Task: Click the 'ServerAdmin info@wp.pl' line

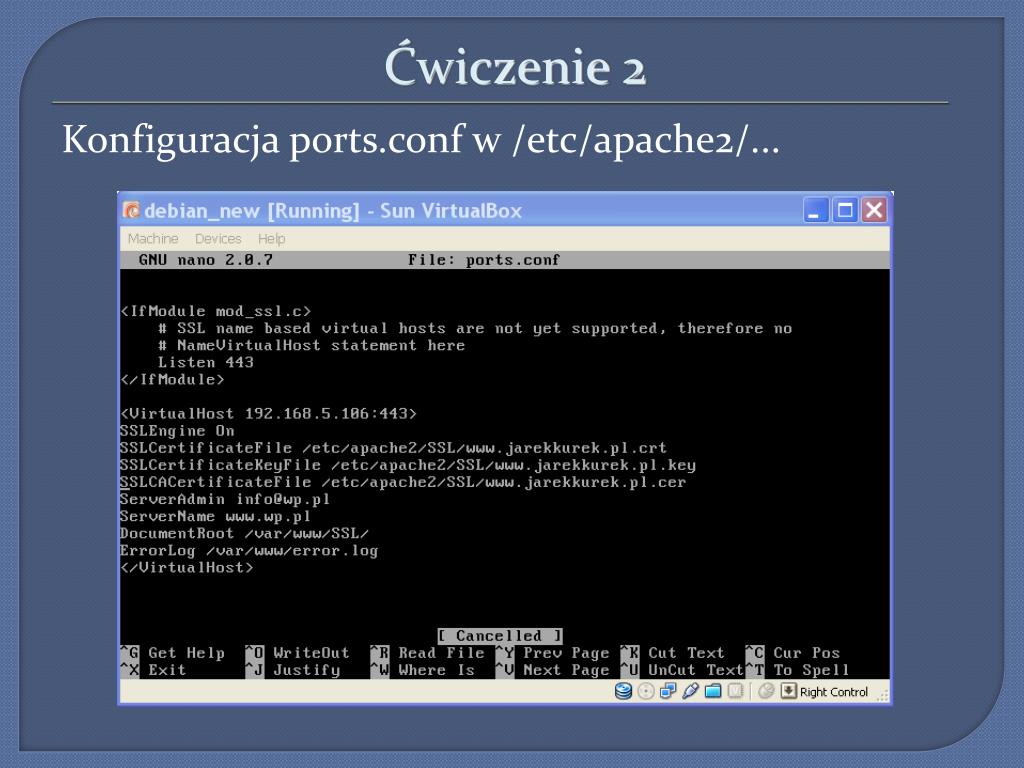Action: 225,500
